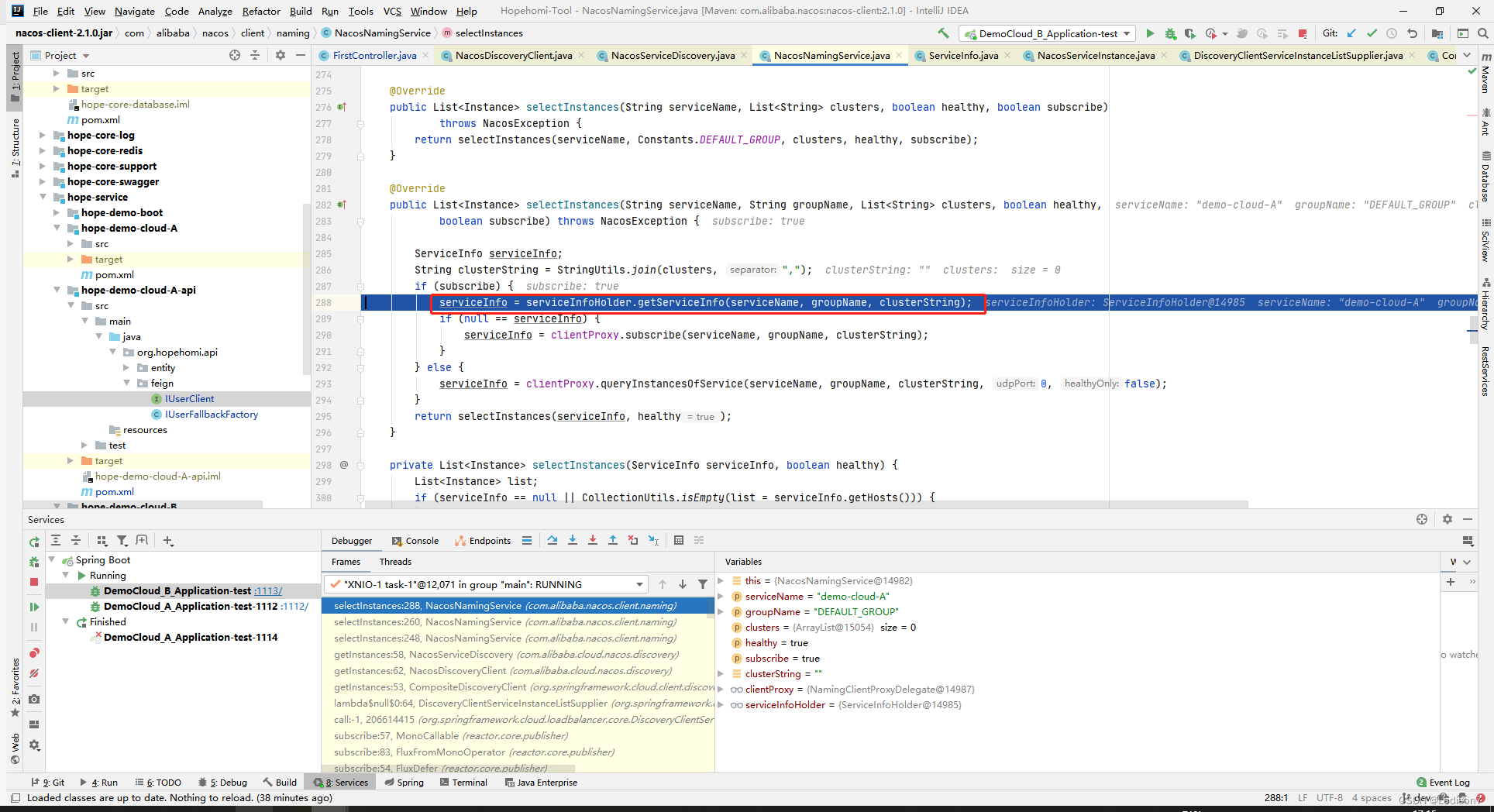Open the Refactor menu
The height and width of the screenshot is (812, 1494).
tap(261, 11)
